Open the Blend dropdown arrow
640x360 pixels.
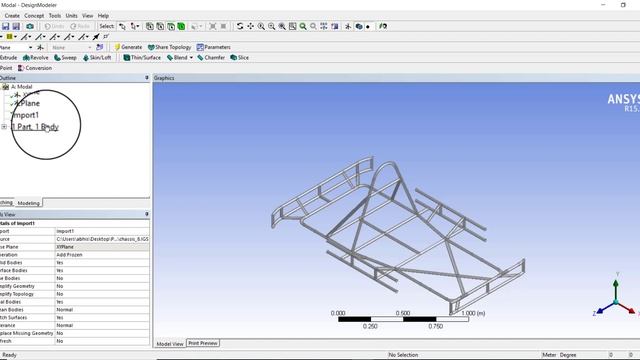pos(191,58)
